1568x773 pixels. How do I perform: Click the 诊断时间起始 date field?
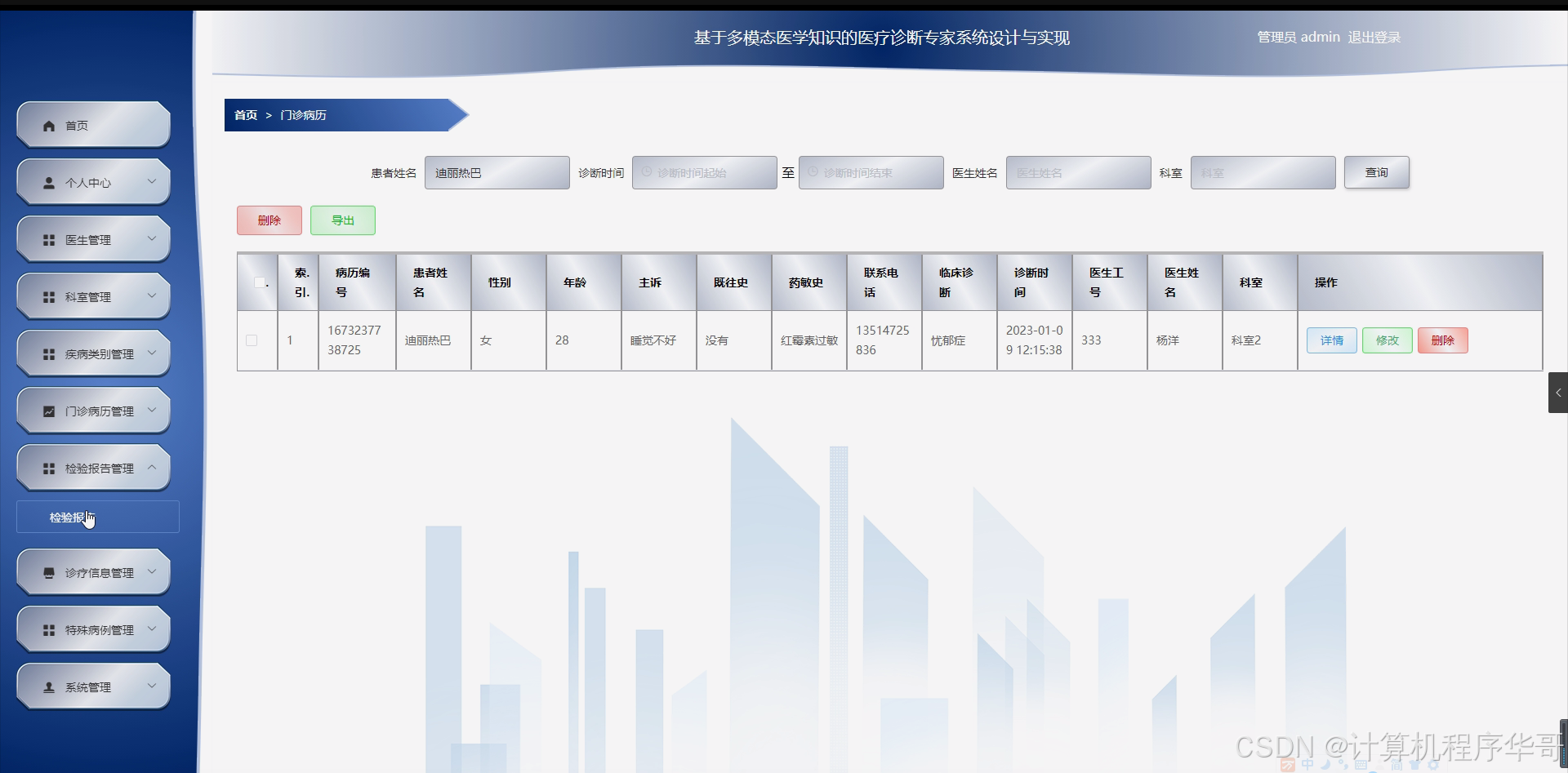705,172
